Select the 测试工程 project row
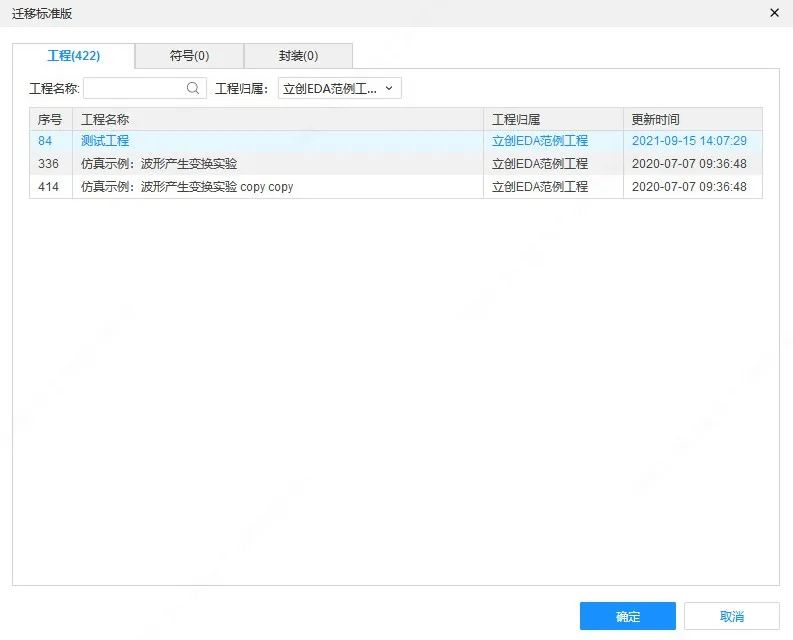Screen dimensions: 793x640 click(x=105, y=141)
